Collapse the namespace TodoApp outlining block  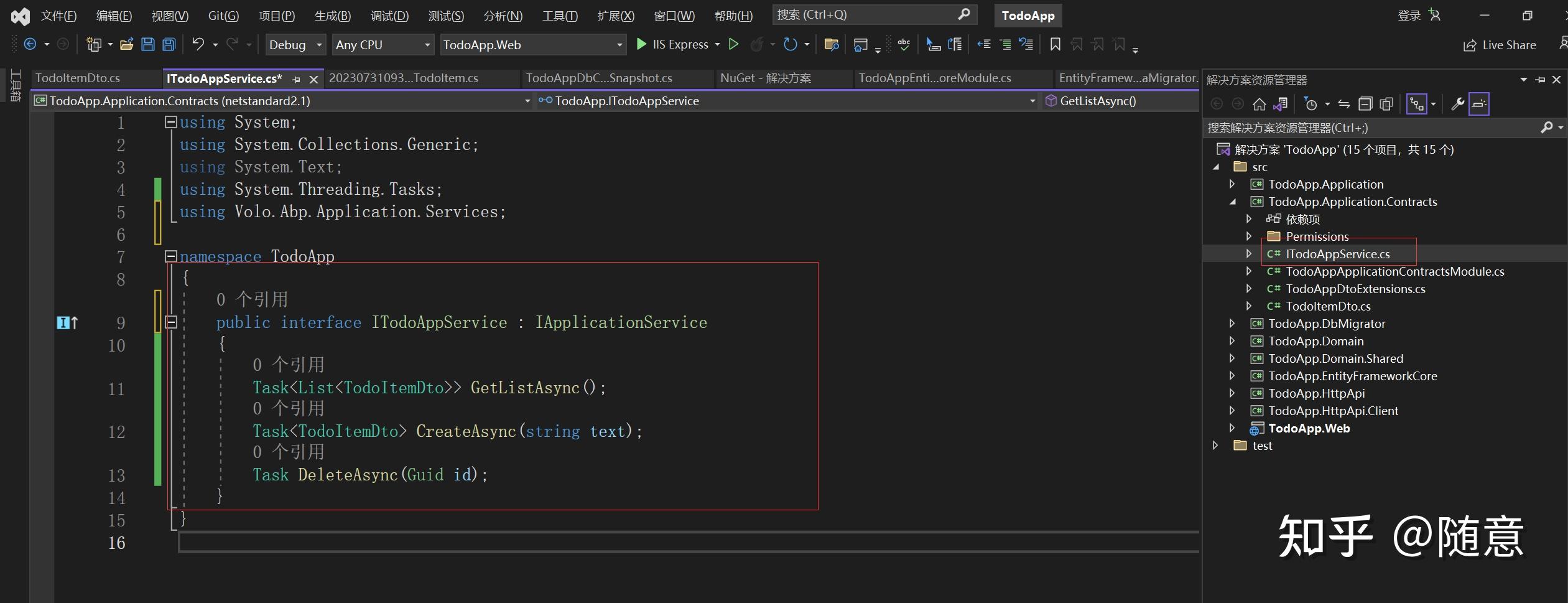click(170, 256)
